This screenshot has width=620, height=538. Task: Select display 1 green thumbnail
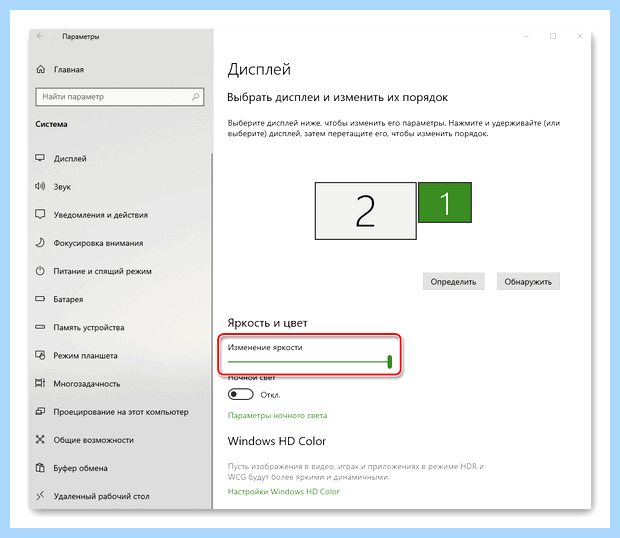[x=445, y=202]
